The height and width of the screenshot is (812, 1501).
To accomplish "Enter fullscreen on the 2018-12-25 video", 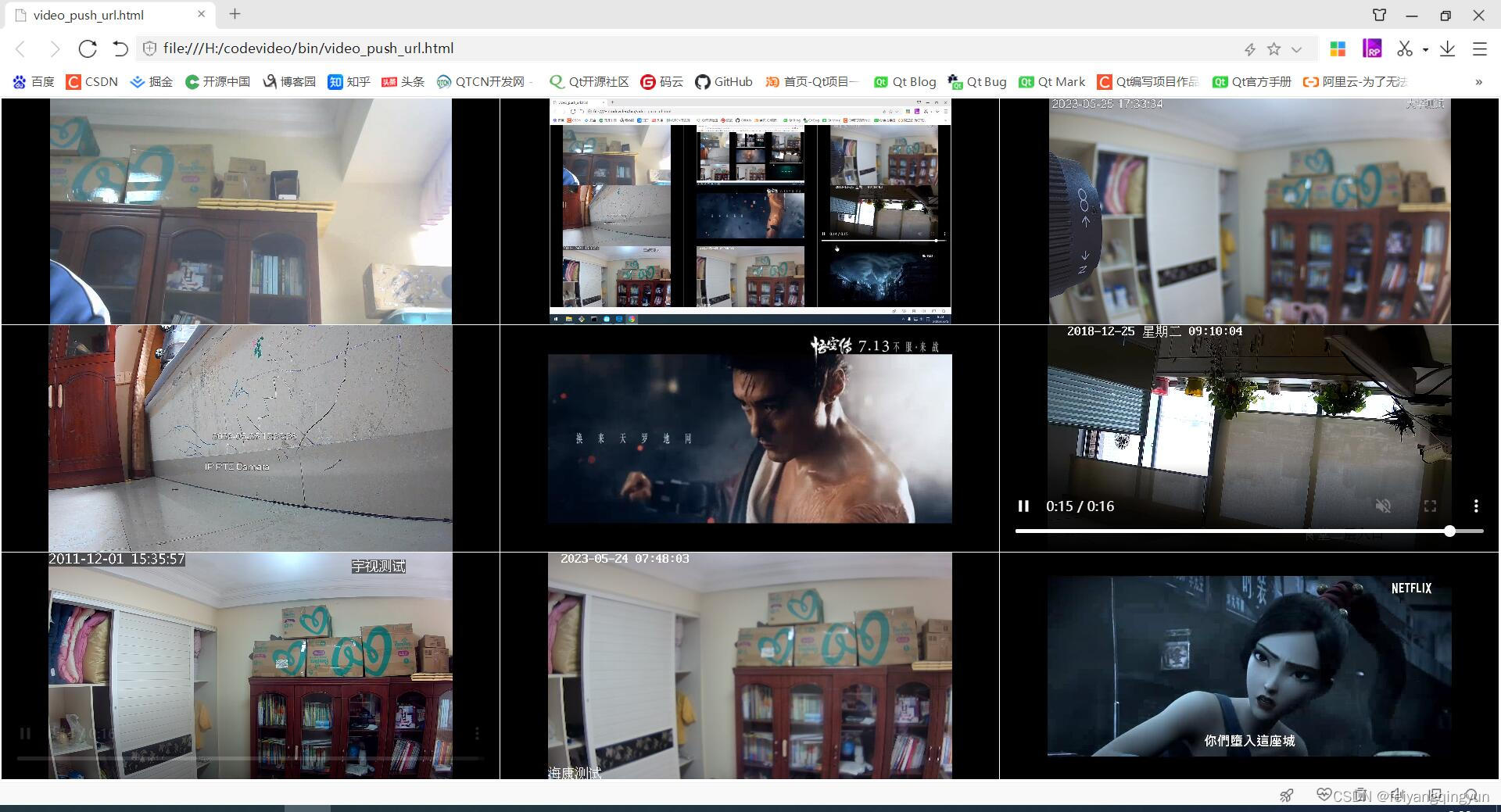I will point(1430,506).
